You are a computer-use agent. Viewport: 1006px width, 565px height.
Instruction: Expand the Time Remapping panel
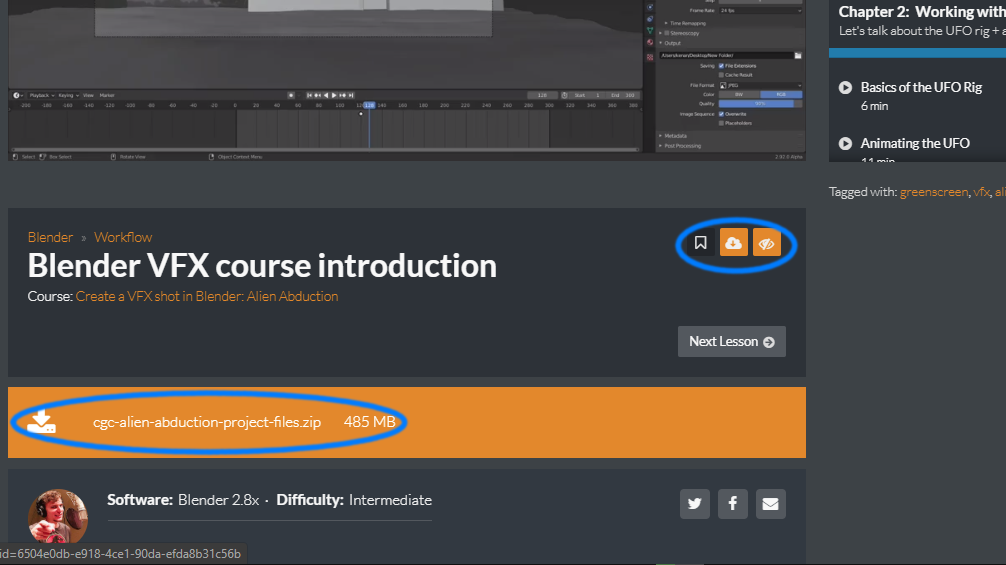click(685, 23)
